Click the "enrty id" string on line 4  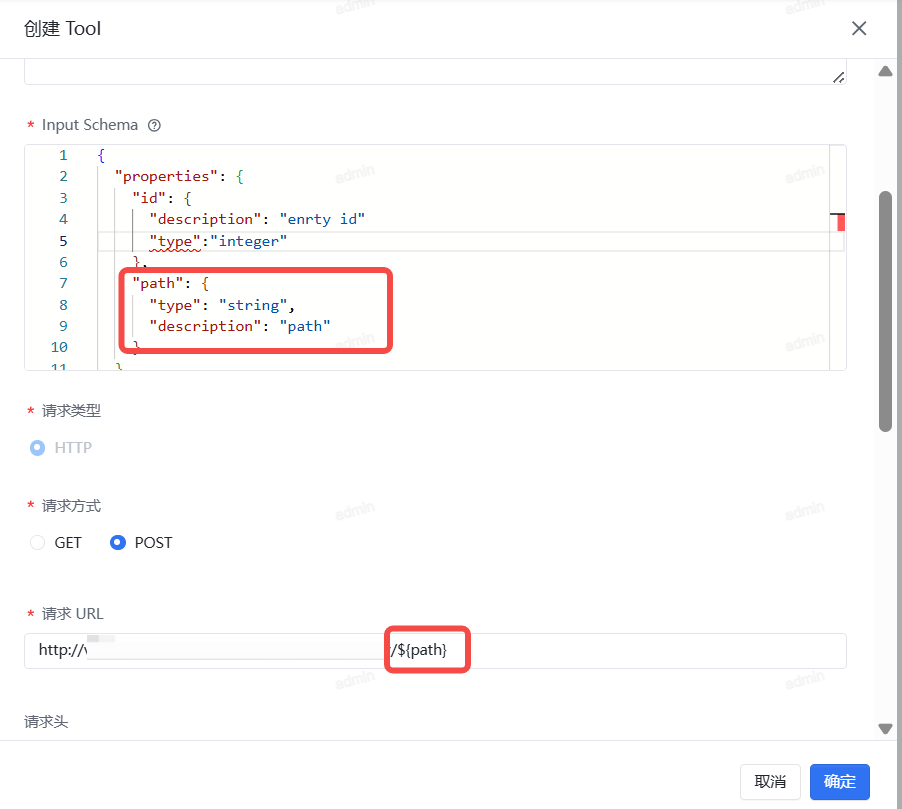pyautogui.click(x=322, y=219)
